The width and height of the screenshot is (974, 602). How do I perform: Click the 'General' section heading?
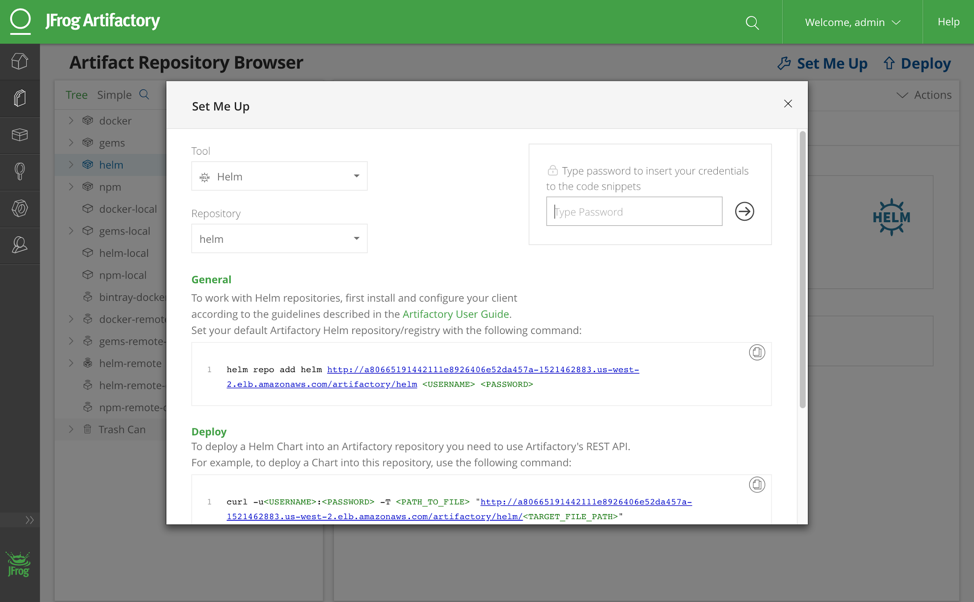pos(211,280)
